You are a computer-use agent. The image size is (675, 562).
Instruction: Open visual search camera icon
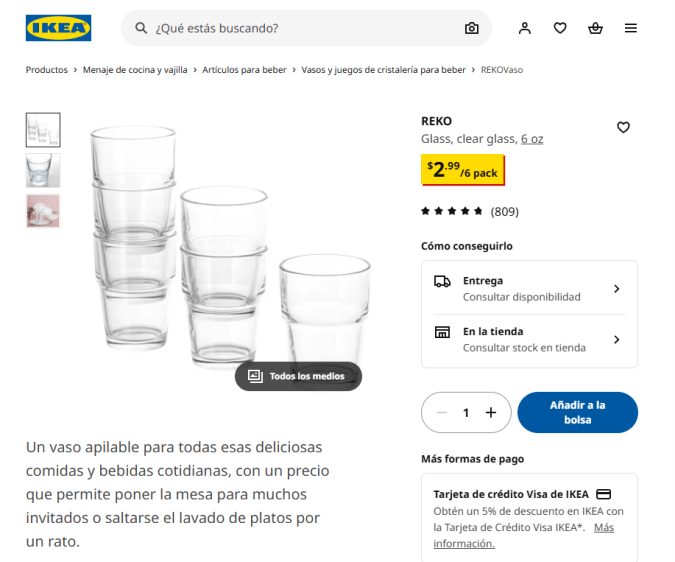[x=472, y=28]
